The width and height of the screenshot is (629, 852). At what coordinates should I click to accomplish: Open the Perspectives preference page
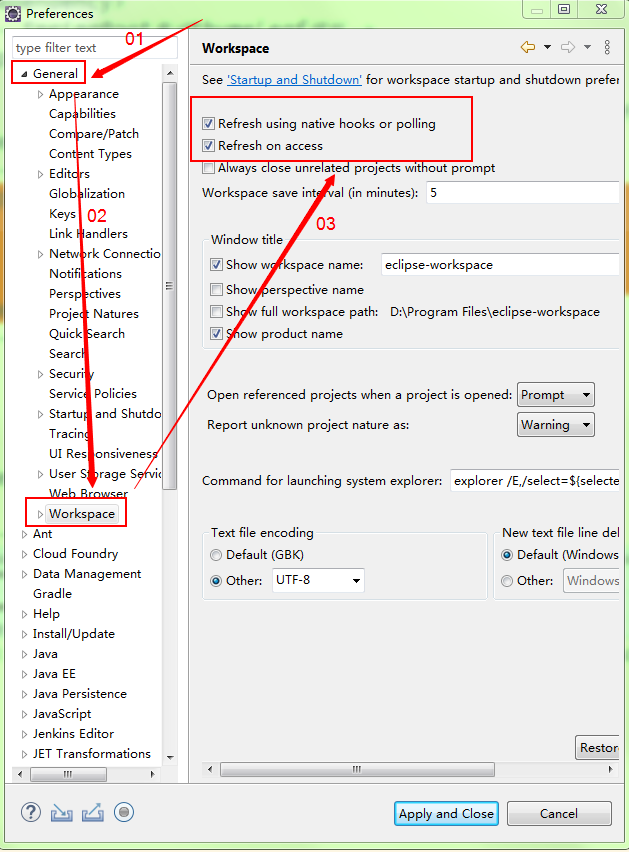pos(85,293)
